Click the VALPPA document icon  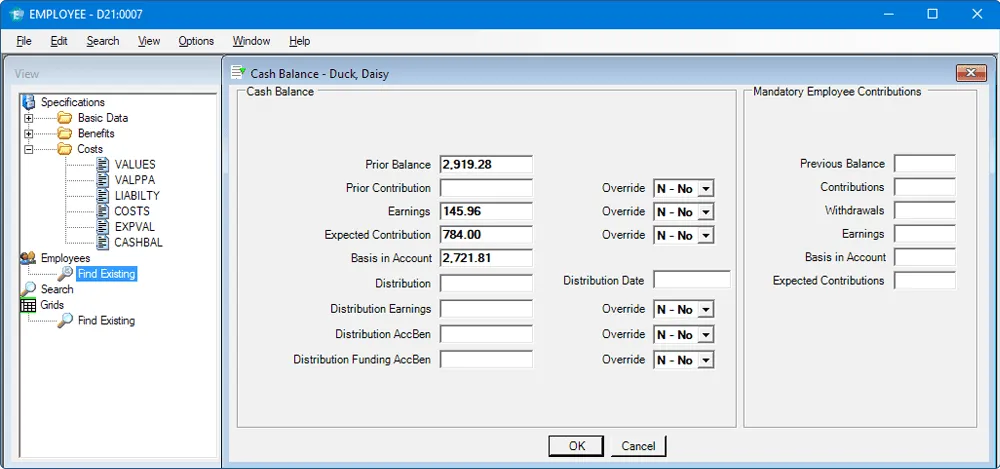pyautogui.click(x=103, y=180)
